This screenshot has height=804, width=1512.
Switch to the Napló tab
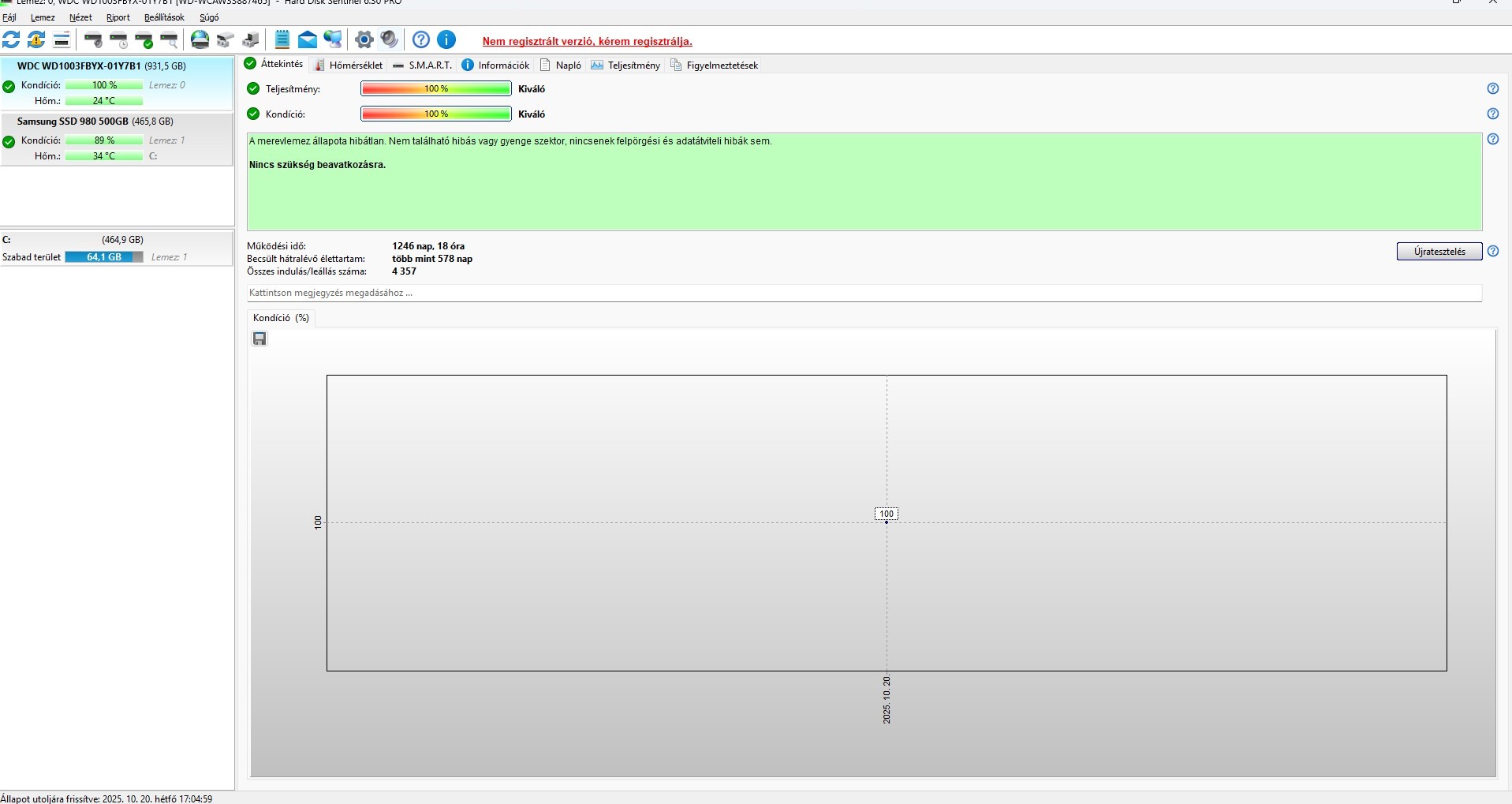click(x=561, y=65)
